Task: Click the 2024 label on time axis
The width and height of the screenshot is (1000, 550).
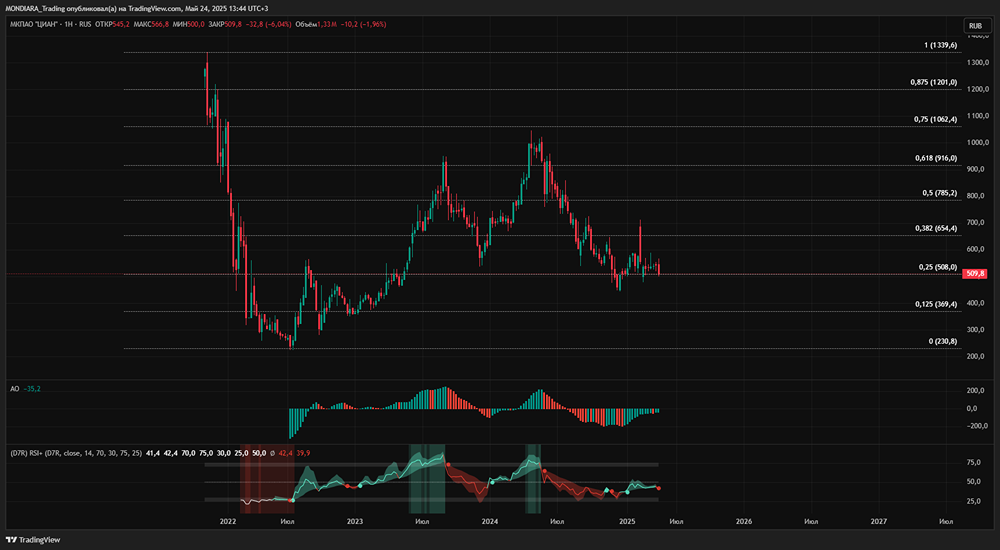Action: pyautogui.click(x=490, y=521)
